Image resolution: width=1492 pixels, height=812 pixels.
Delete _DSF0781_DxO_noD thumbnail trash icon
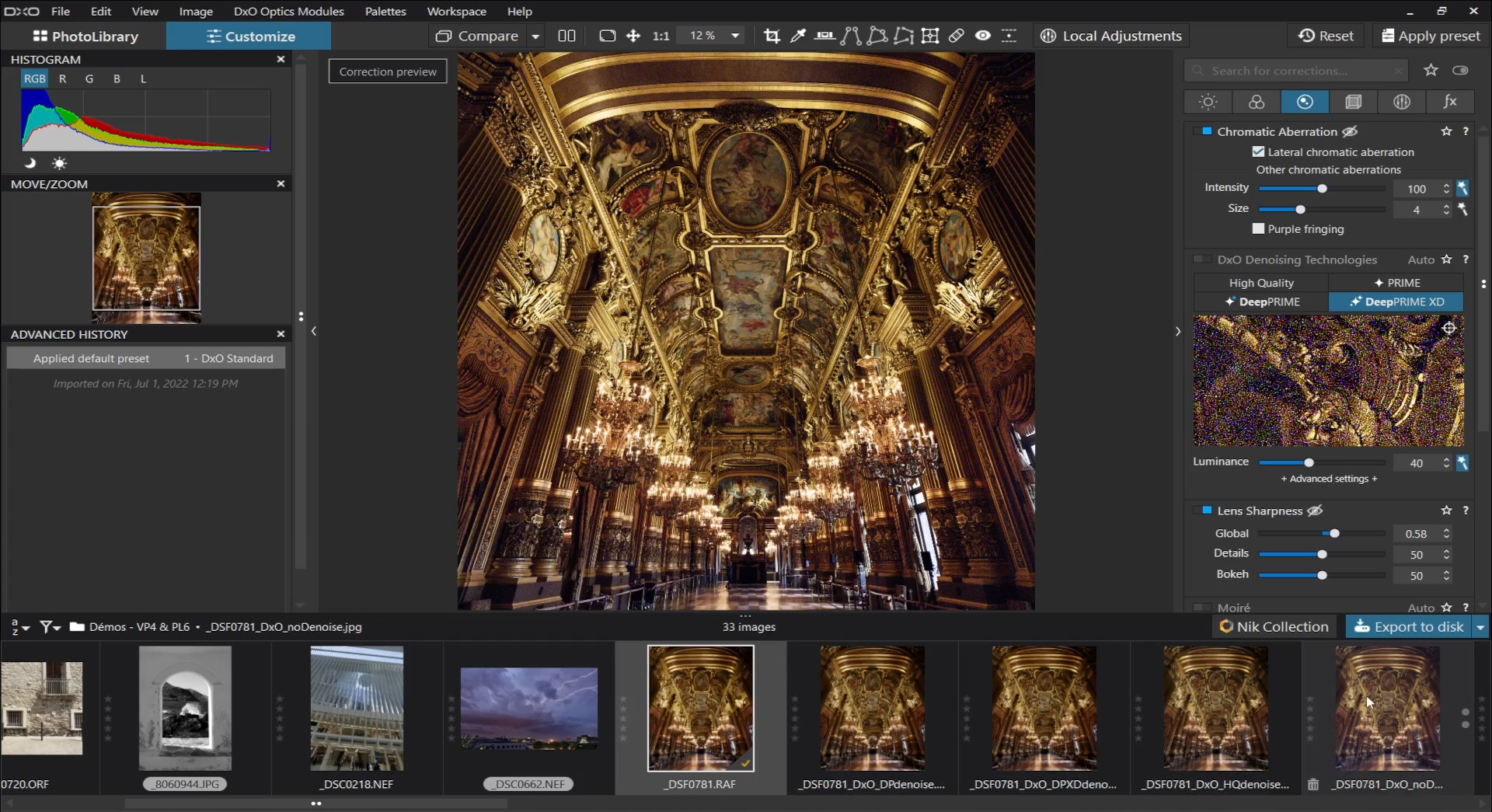click(x=1312, y=784)
